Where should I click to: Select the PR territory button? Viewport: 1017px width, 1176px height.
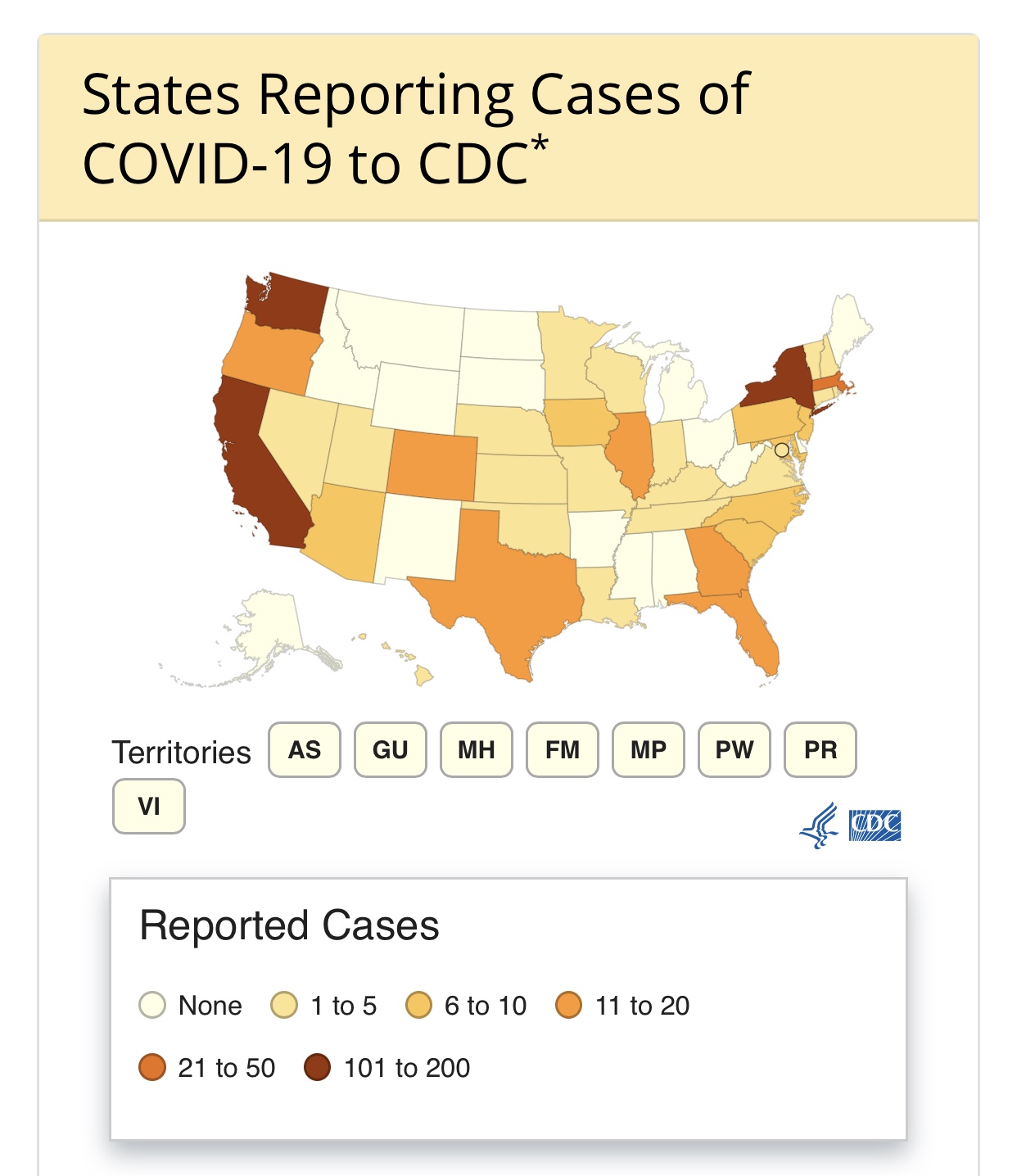click(x=820, y=749)
